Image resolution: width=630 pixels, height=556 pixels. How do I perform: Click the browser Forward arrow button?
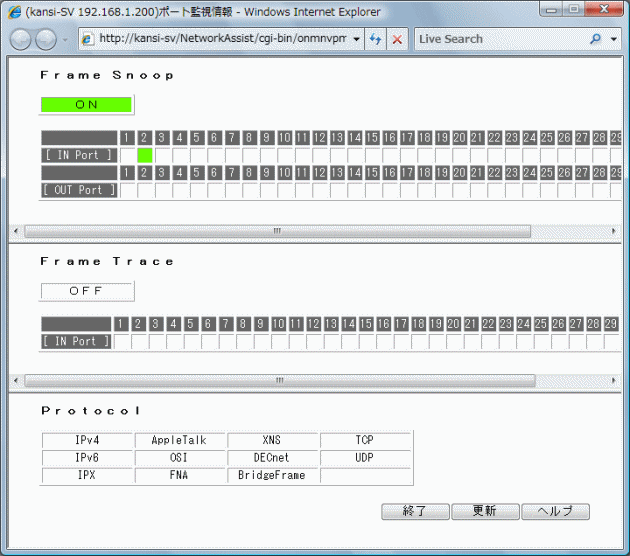point(46,39)
